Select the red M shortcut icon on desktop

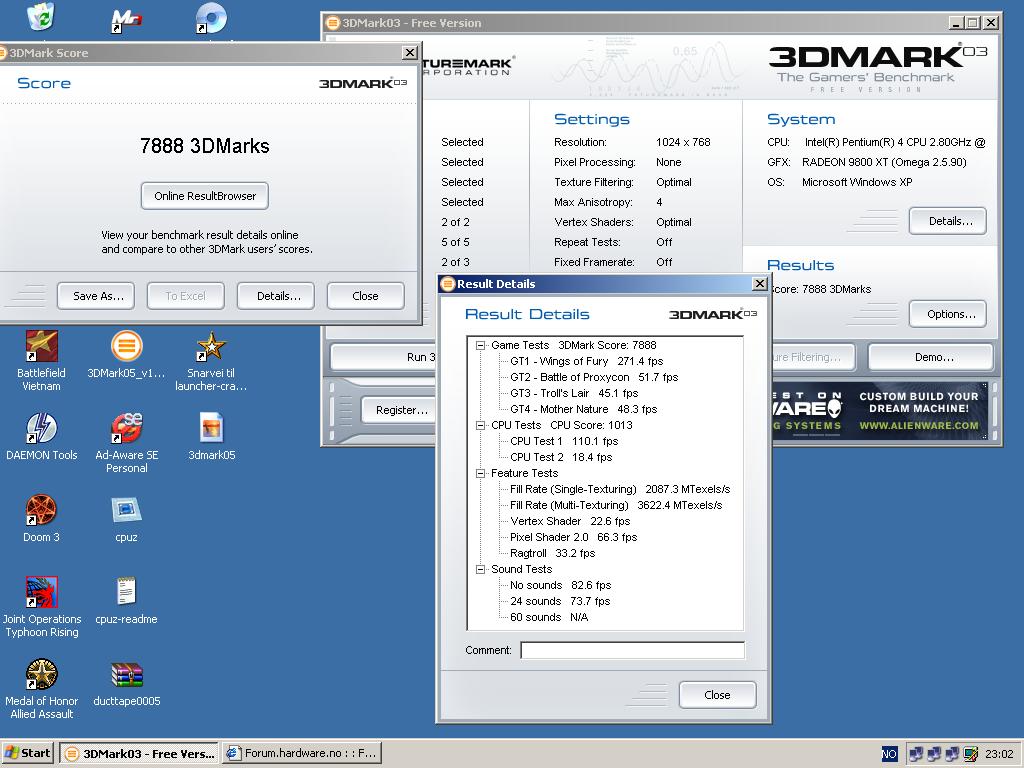126,20
